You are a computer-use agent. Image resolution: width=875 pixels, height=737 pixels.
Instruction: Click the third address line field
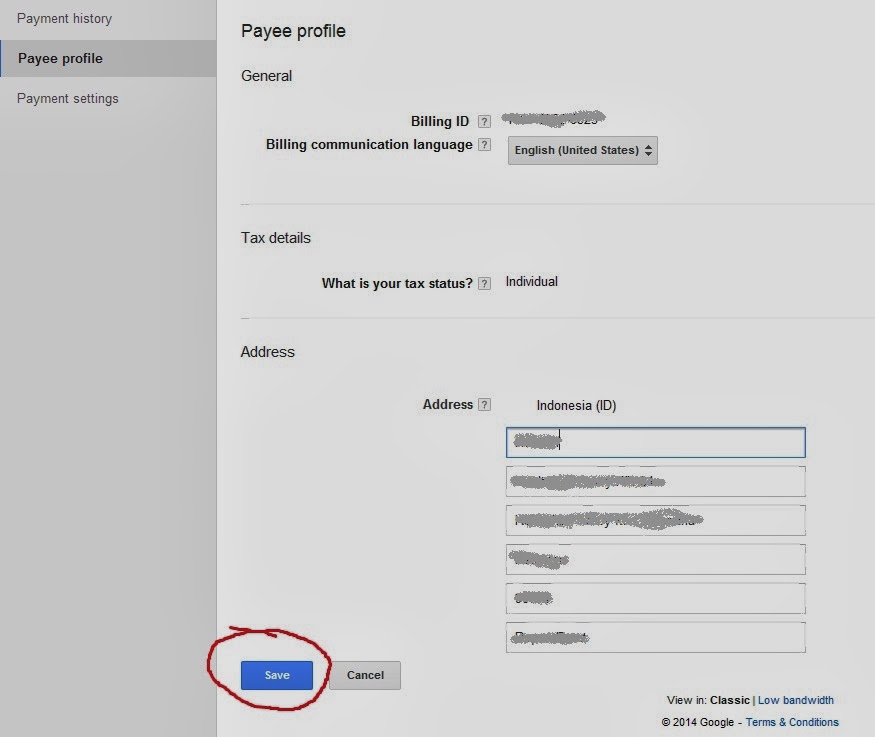[655, 520]
